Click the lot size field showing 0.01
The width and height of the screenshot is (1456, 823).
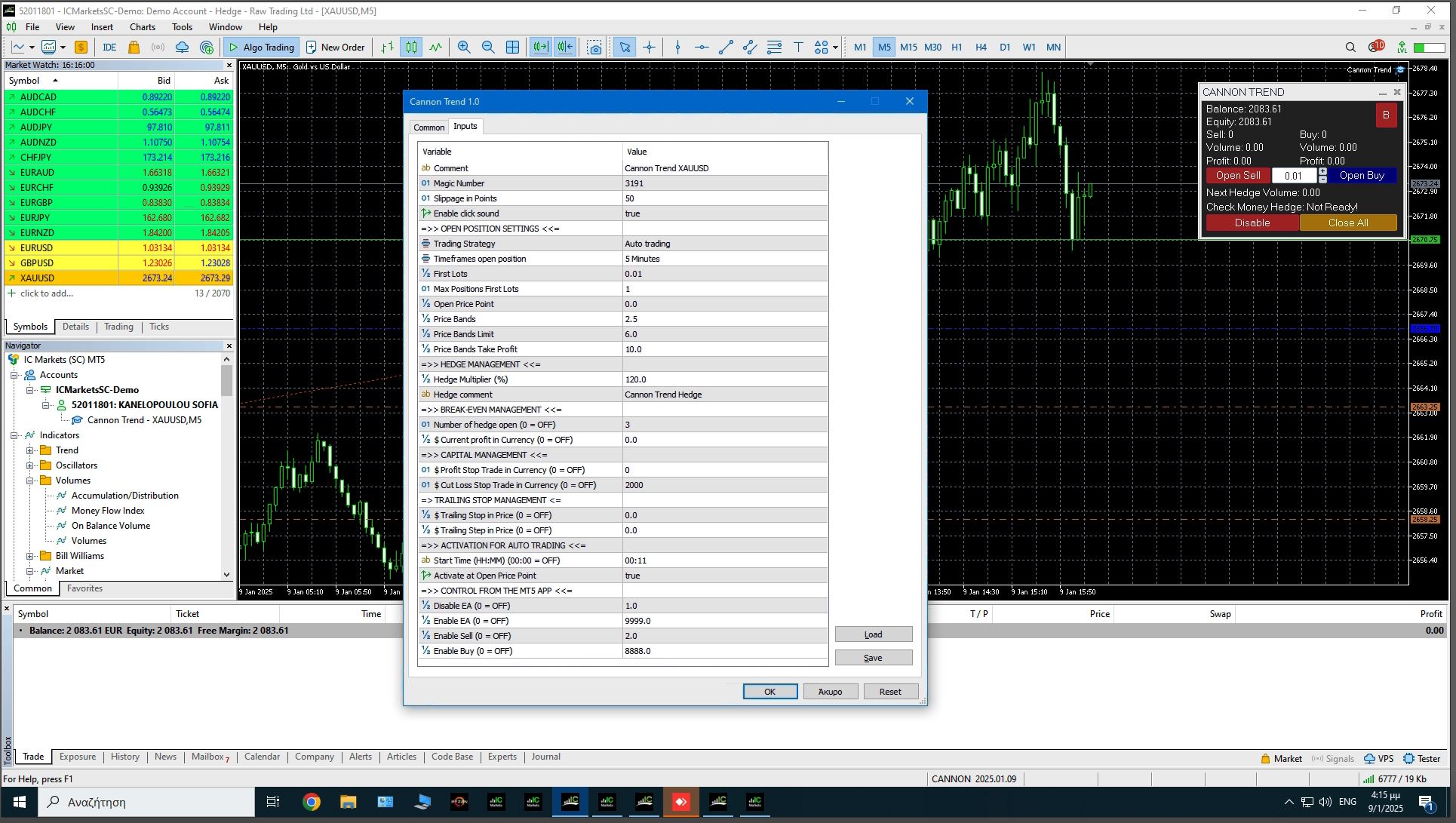coord(1293,176)
